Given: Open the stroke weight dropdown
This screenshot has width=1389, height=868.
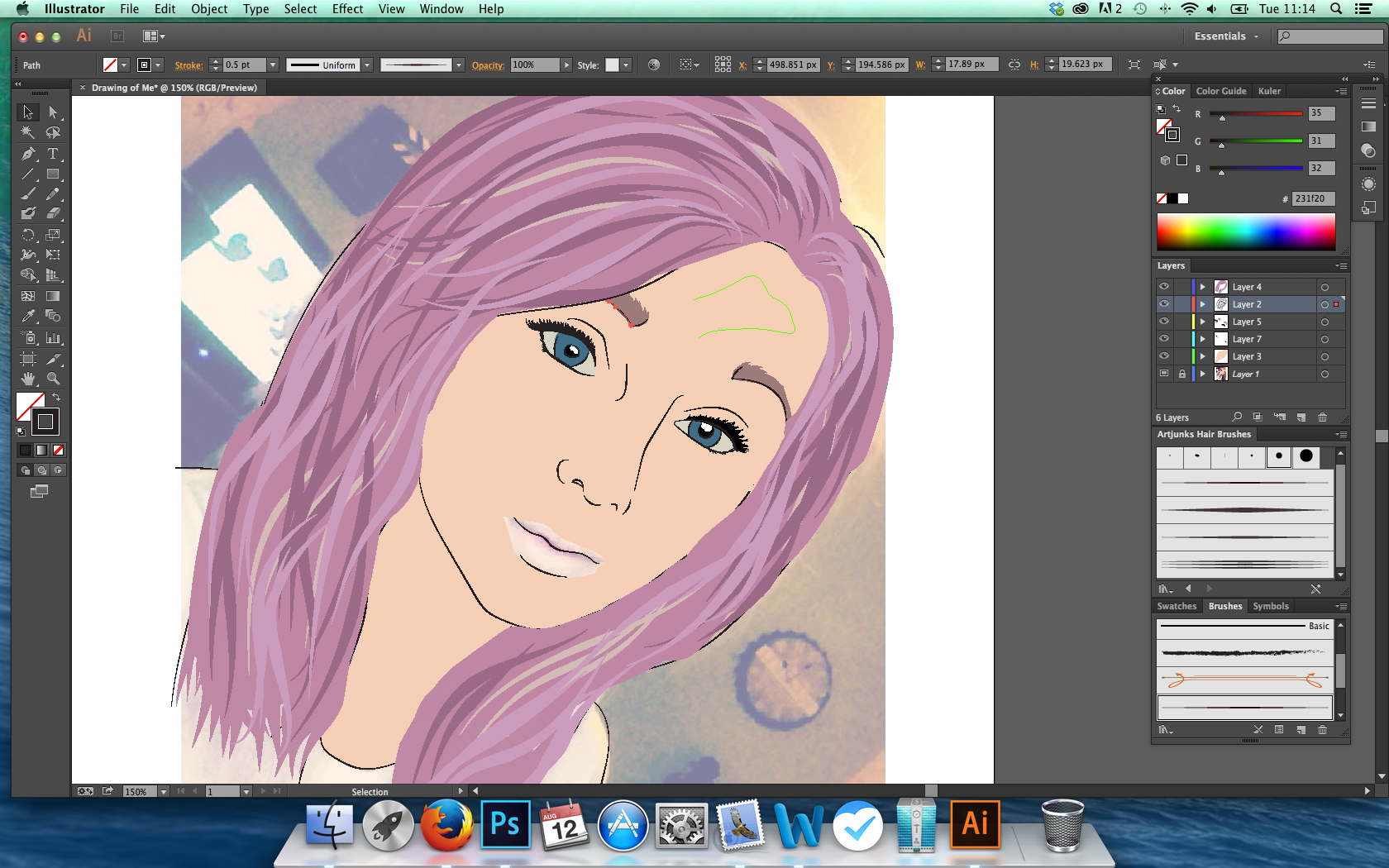Looking at the screenshot, I should (273, 64).
